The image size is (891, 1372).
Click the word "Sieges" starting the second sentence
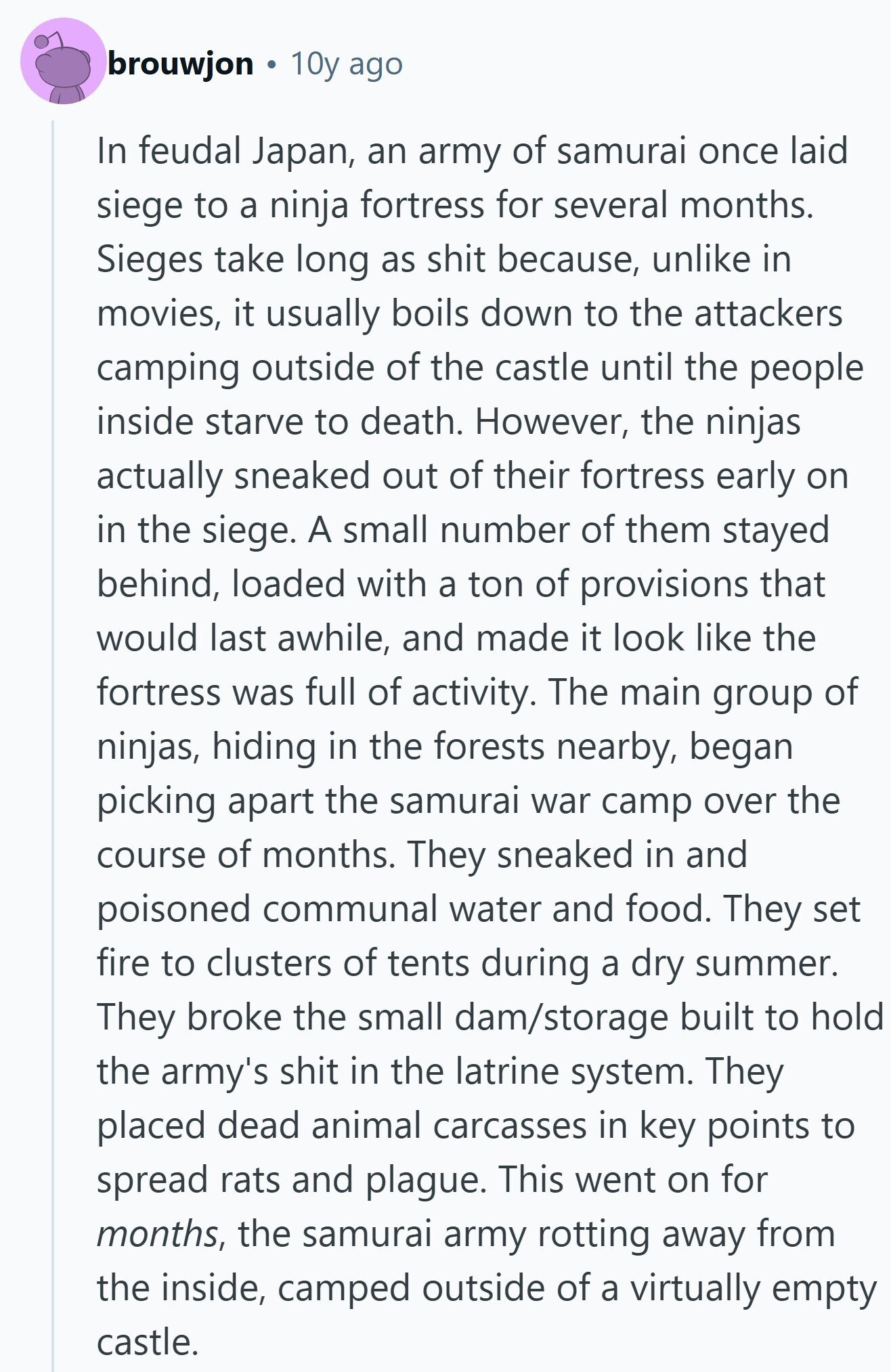[149, 259]
